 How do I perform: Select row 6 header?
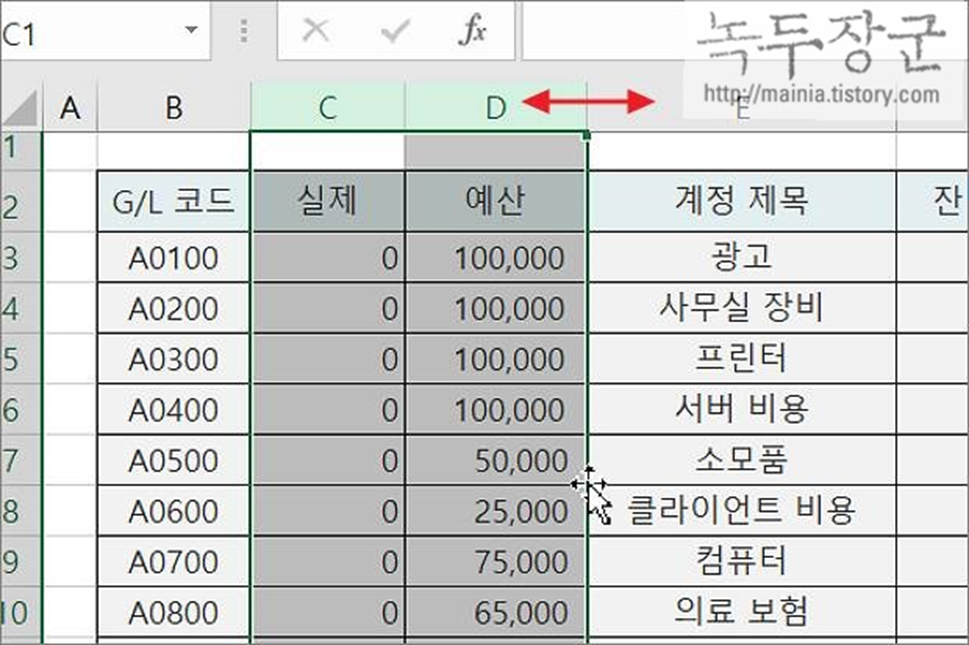(x=20, y=410)
